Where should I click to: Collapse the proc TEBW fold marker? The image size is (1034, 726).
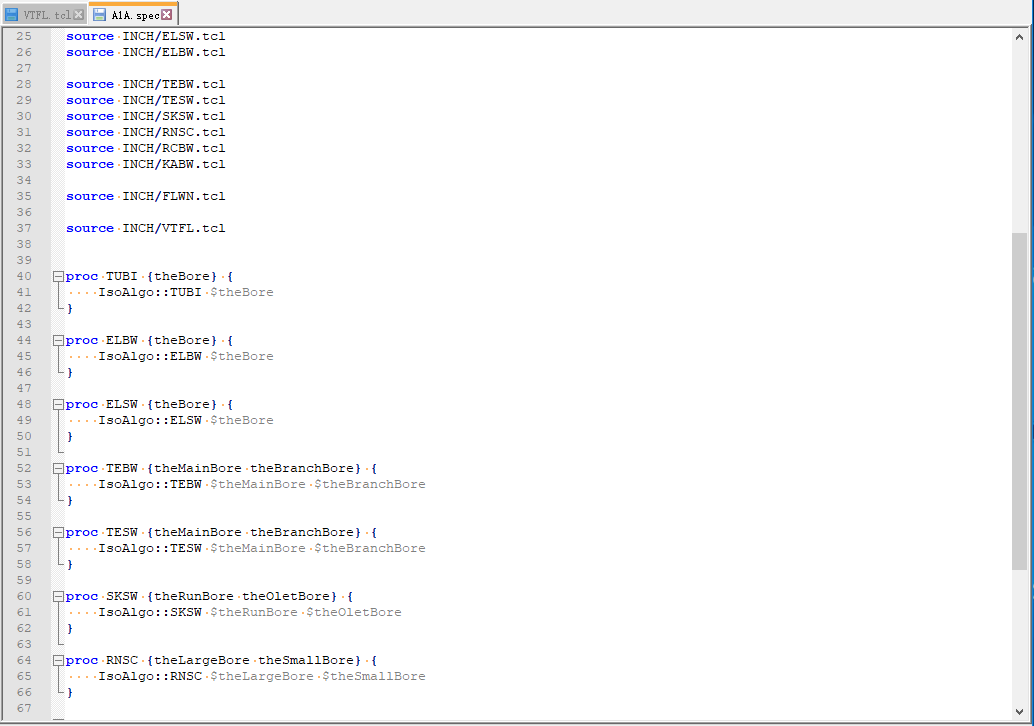click(58, 469)
